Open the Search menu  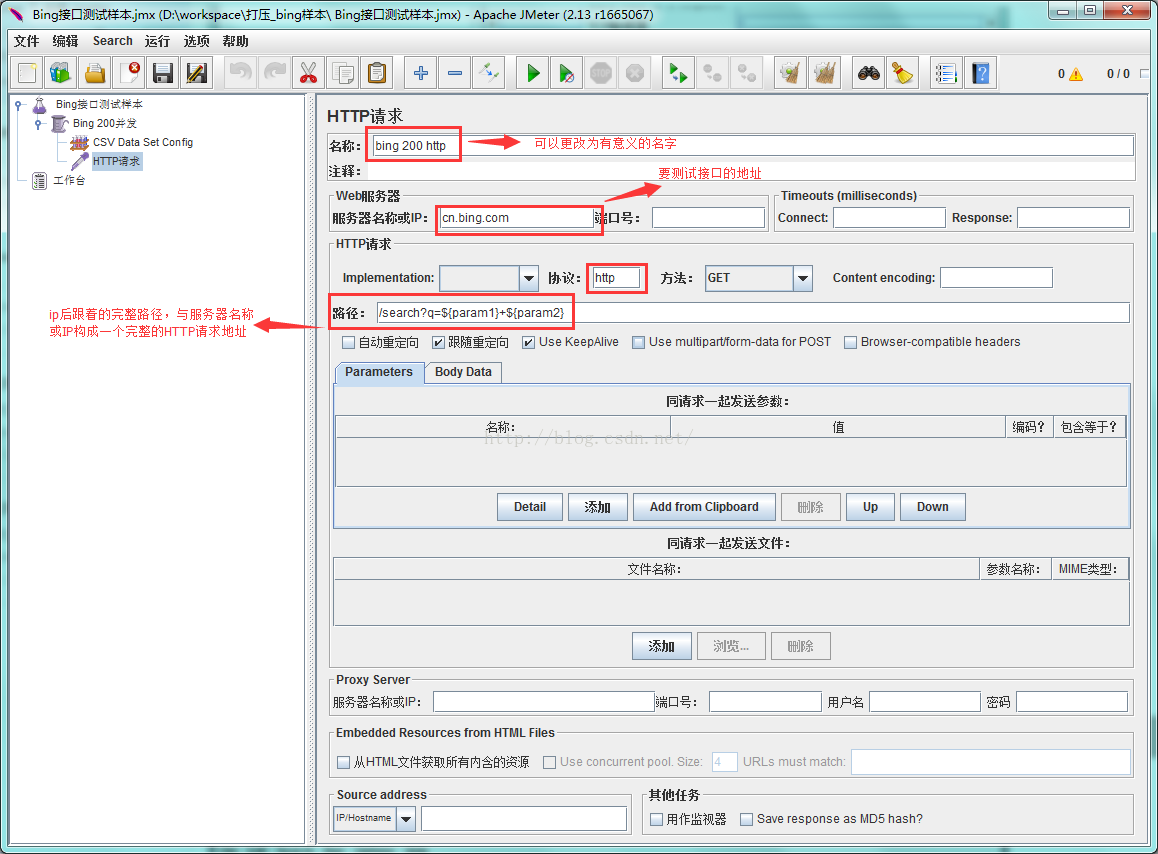[x=113, y=41]
